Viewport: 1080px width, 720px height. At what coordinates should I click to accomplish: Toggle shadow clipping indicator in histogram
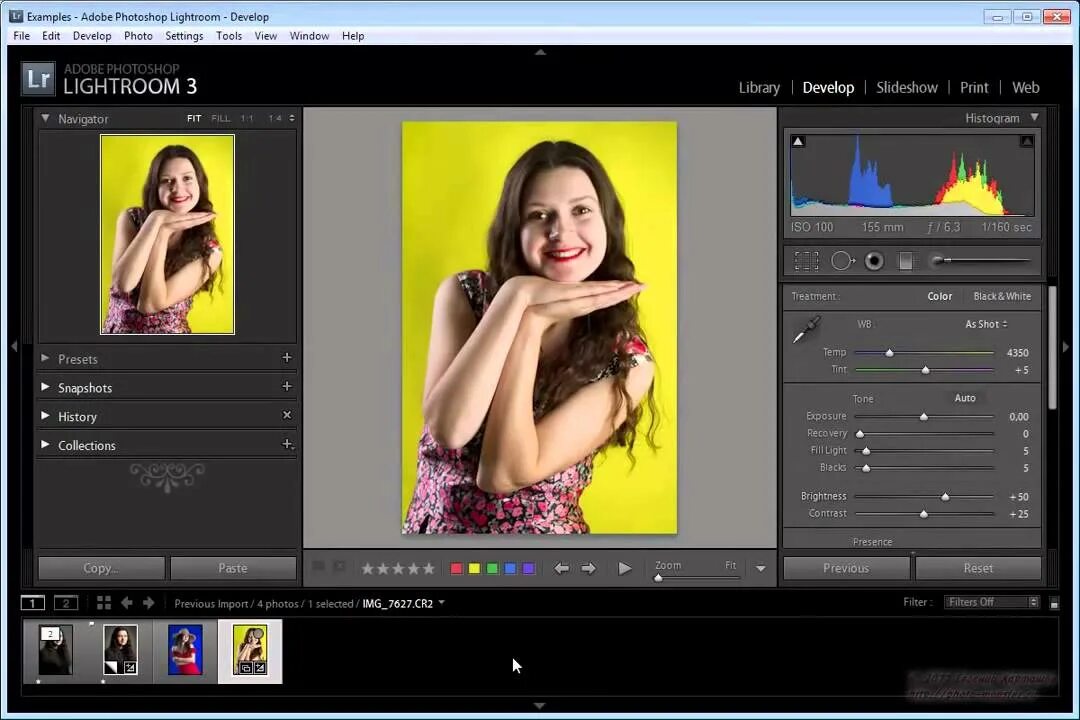coord(798,141)
